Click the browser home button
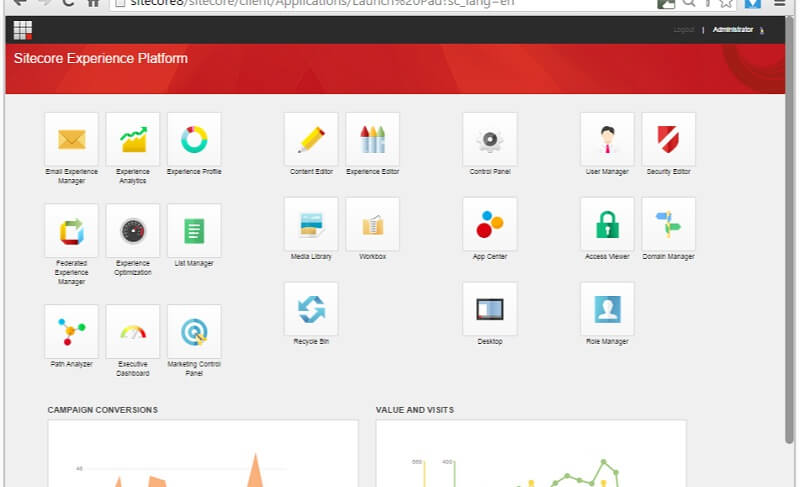Viewport: 800px width, 487px height. pyautogui.click(x=93, y=3)
